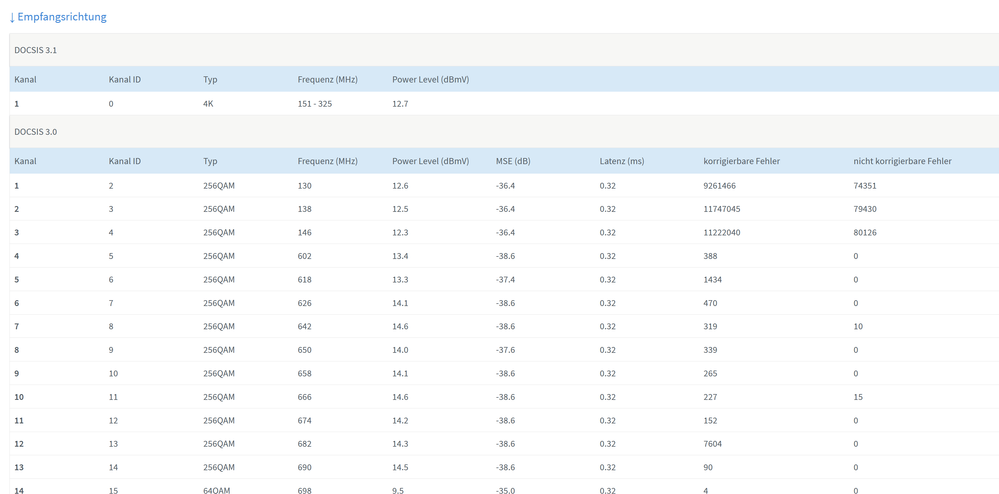The width and height of the screenshot is (999, 494).
Task: Click the uncorrectable errors value 10
Action: [x=858, y=326]
